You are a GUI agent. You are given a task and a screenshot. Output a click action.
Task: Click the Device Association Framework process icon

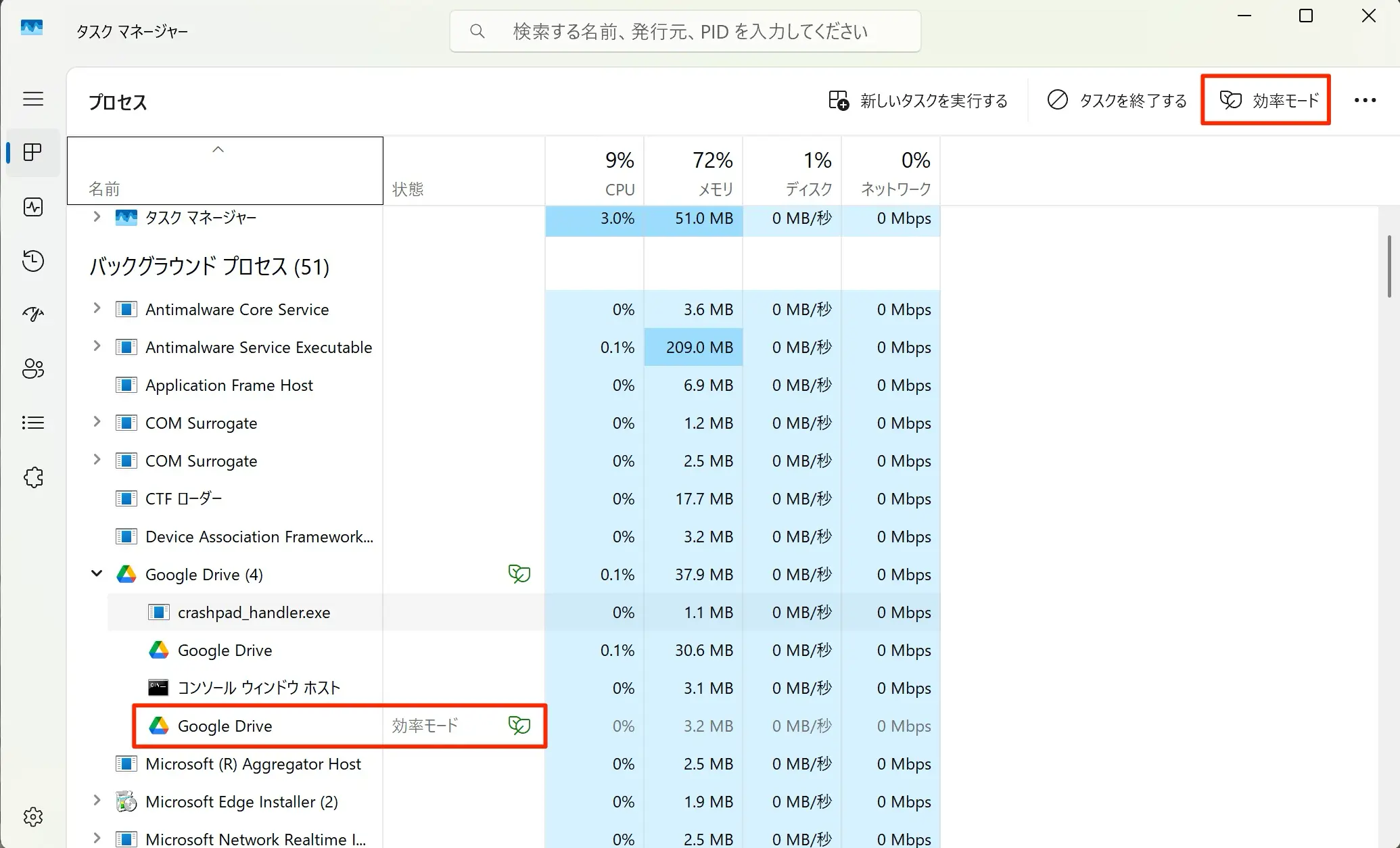coord(126,536)
